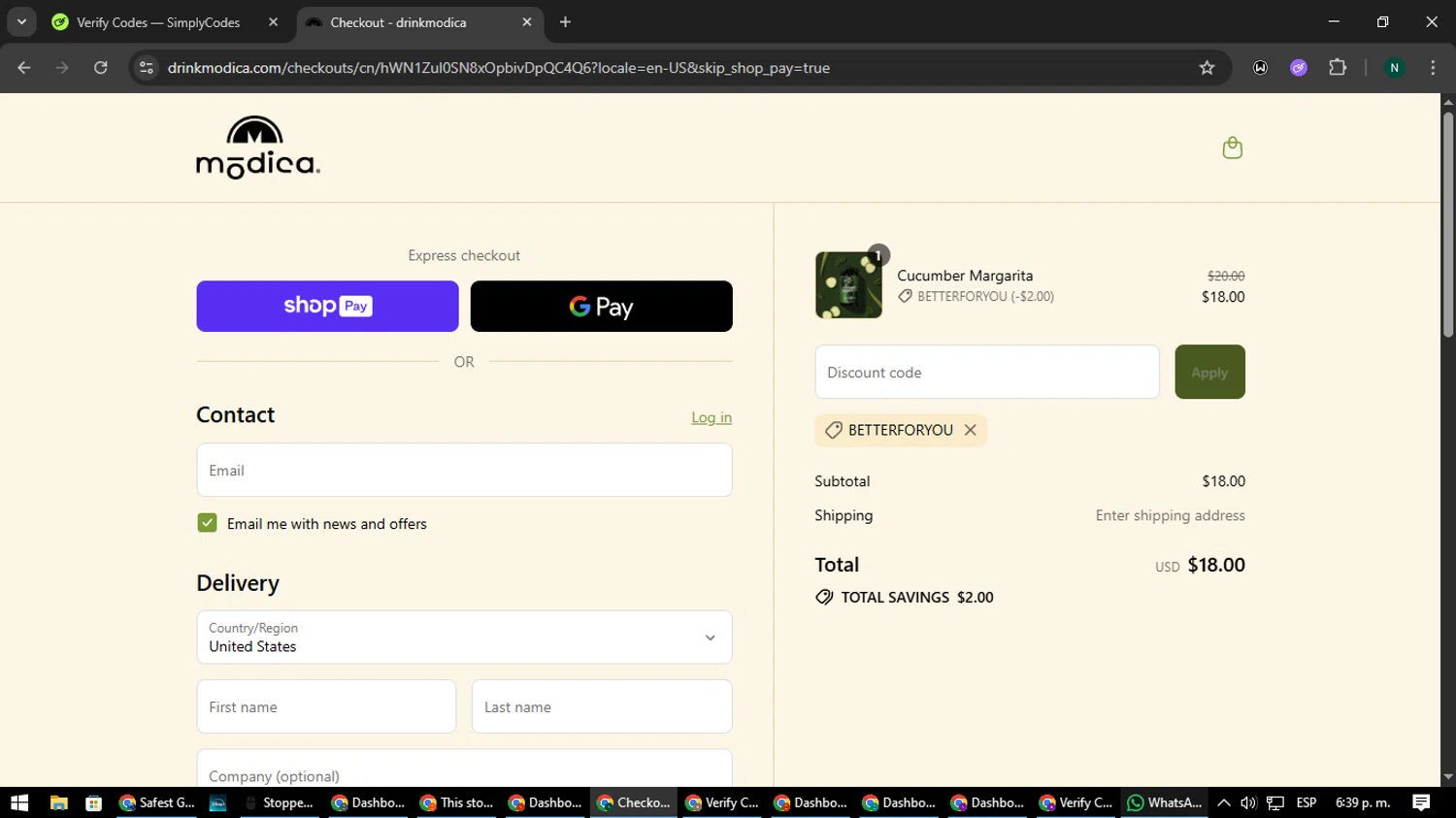Click the Cucumber Margarita product thumbnail
The height and width of the screenshot is (818, 1456).
848,285
